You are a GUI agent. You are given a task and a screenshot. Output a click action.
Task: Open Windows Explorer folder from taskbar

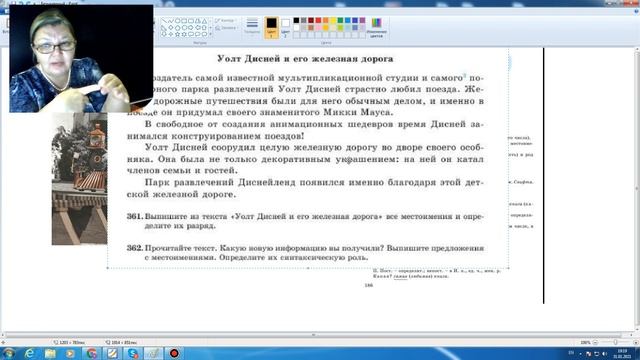50,353
